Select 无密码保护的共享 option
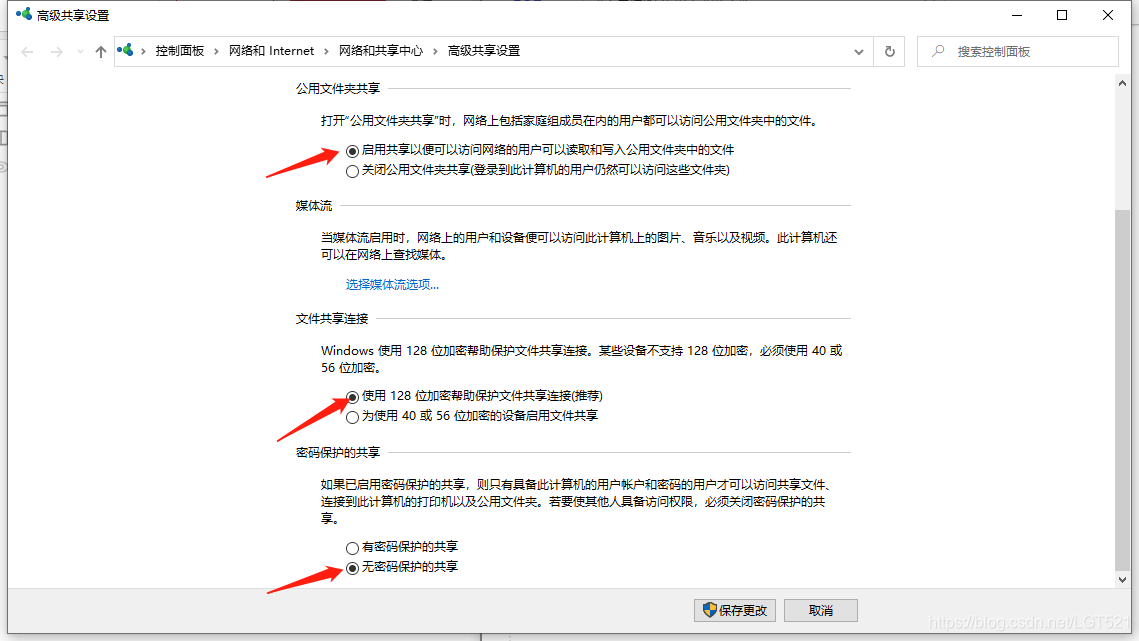Image resolution: width=1139 pixels, height=641 pixels. (352, 568)
